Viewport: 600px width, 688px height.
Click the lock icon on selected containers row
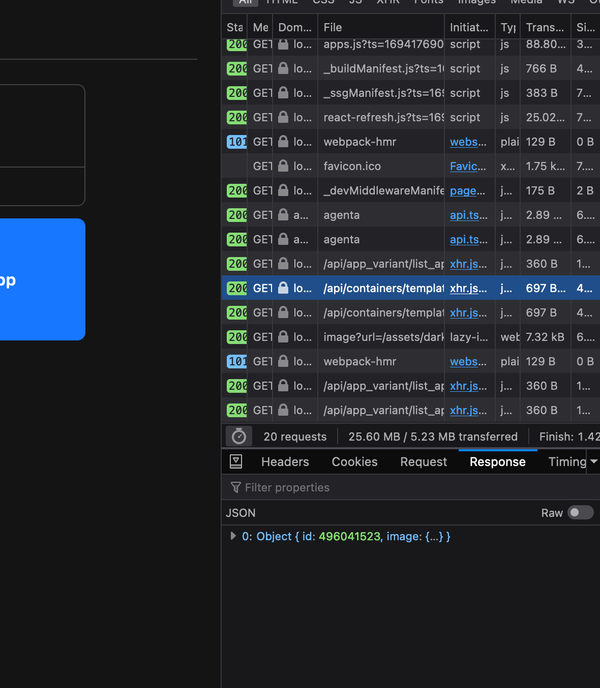284,288
